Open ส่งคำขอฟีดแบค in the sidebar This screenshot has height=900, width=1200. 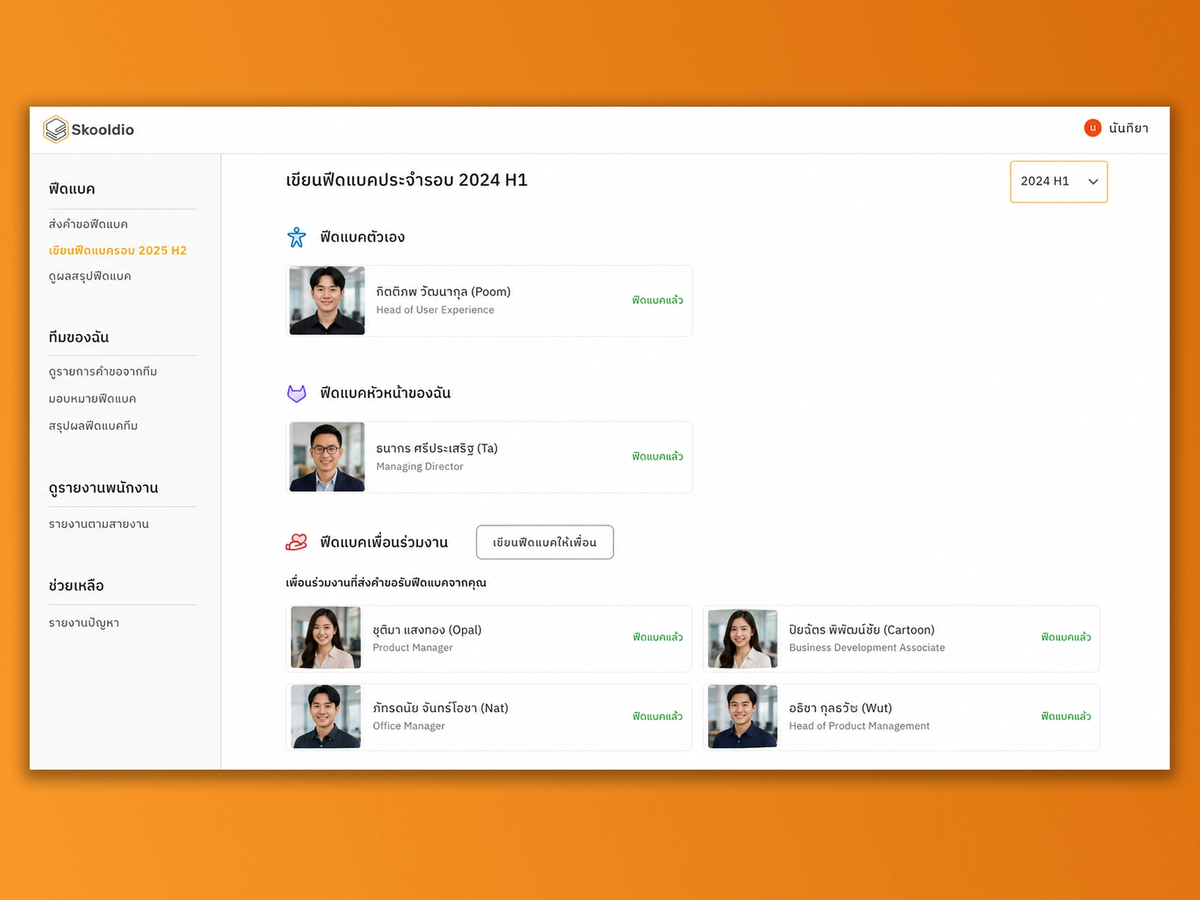pos(88,224)
